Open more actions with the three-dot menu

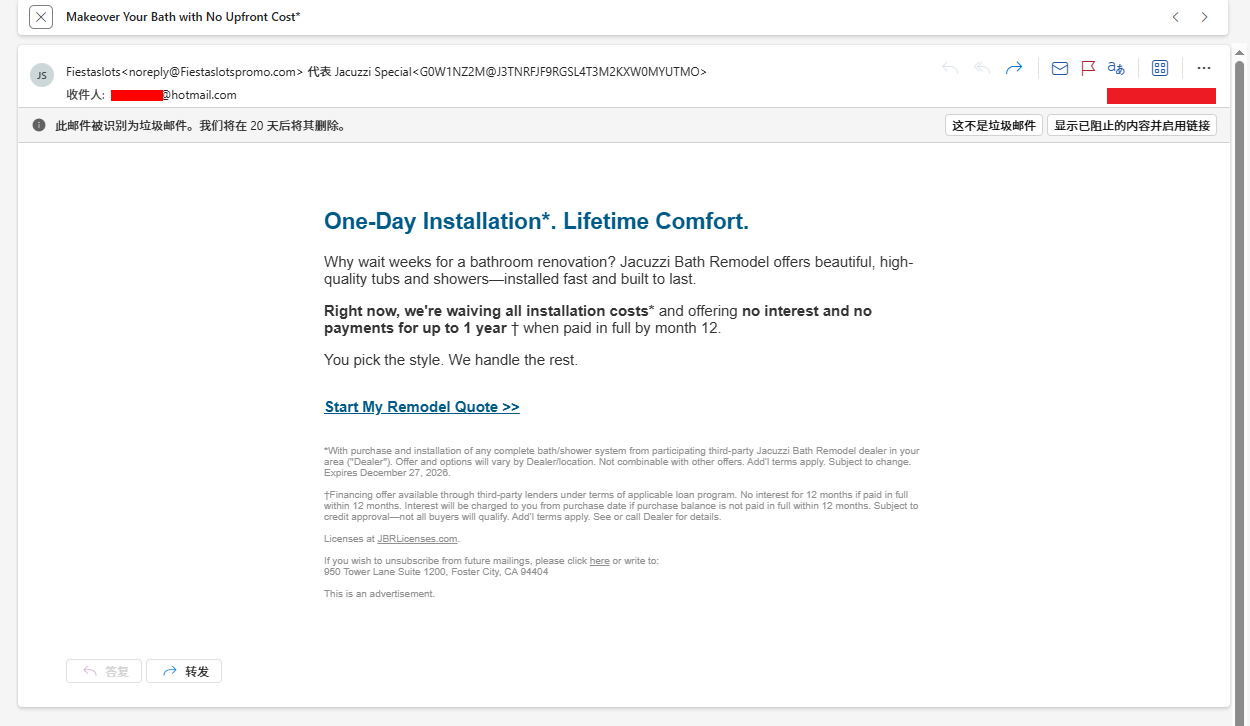coord(1204,68)
